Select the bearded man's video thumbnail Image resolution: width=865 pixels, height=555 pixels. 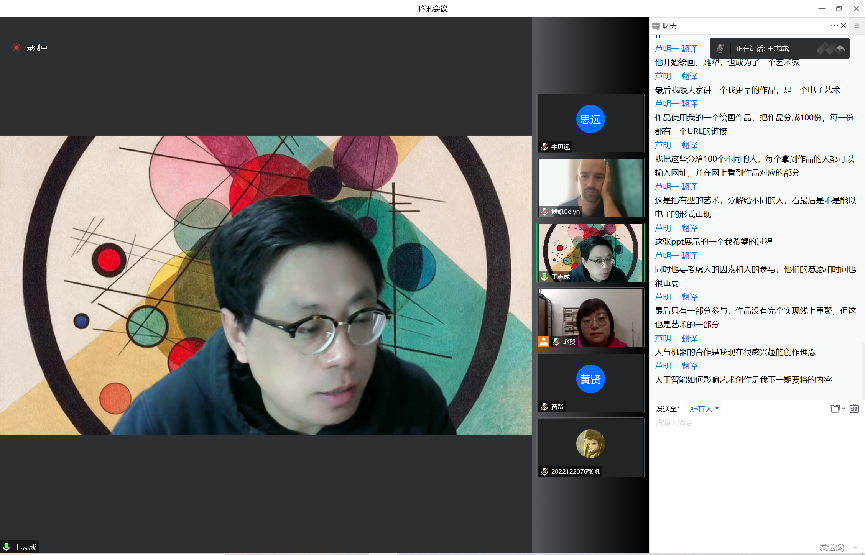(590, 187)
